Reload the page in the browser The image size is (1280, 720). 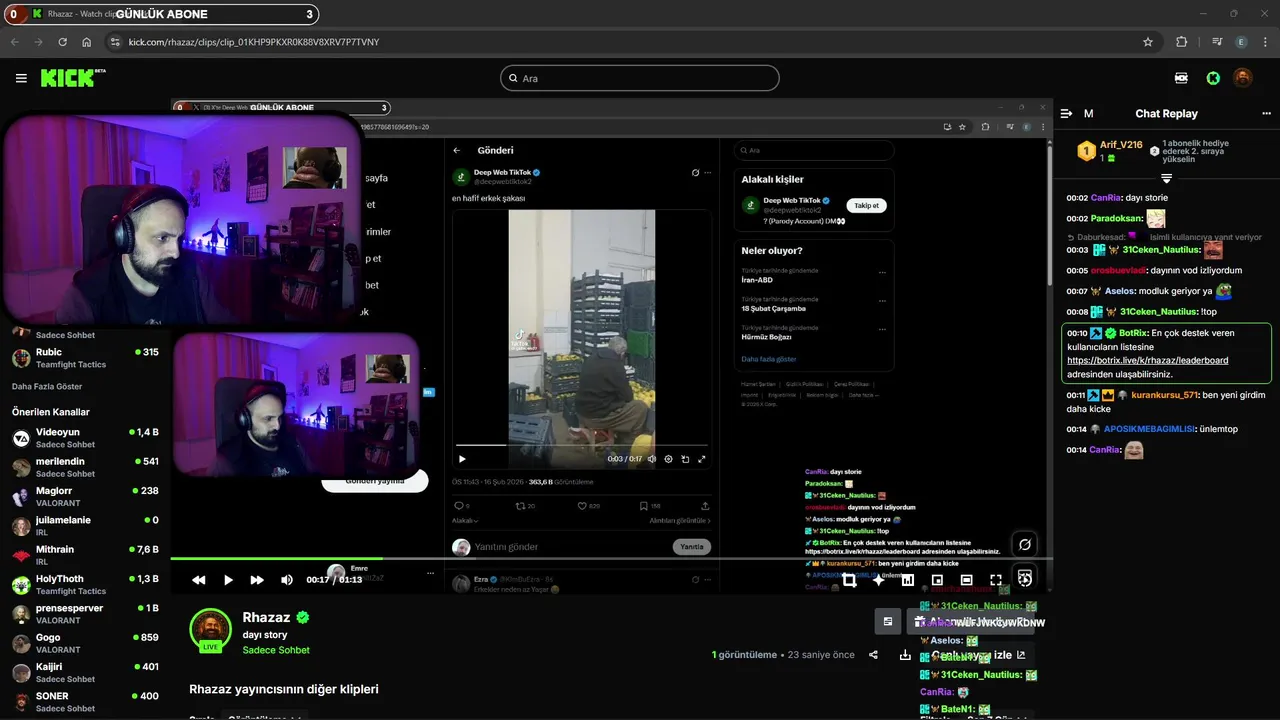pyautogui.click(x=62, y=42)
